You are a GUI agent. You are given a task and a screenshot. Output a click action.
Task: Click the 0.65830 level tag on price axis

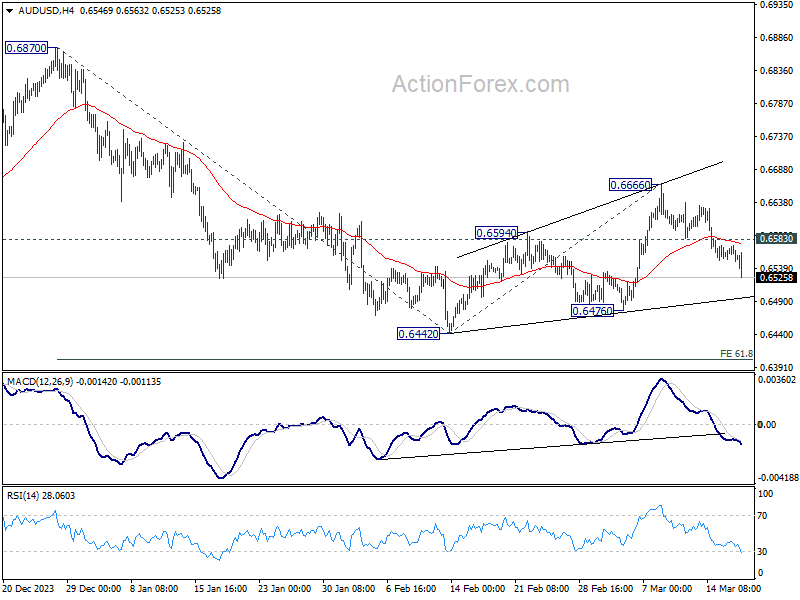(777, 239)
